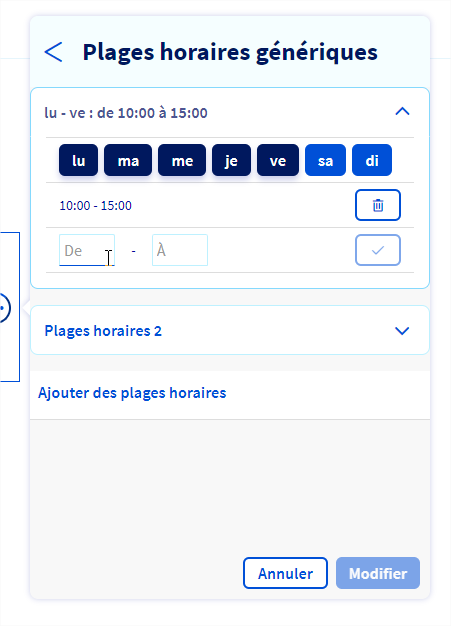Viewport: 451px width, 626px height.
Task: Toggle the ma day button
Action: (x=128, y=160)
